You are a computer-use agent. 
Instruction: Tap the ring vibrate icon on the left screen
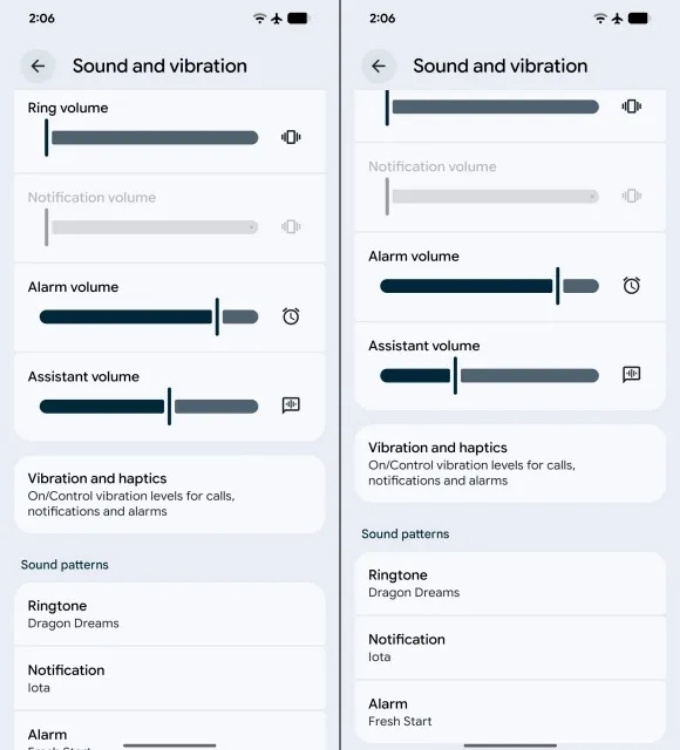pyautogui.click(x=291, y=137)
